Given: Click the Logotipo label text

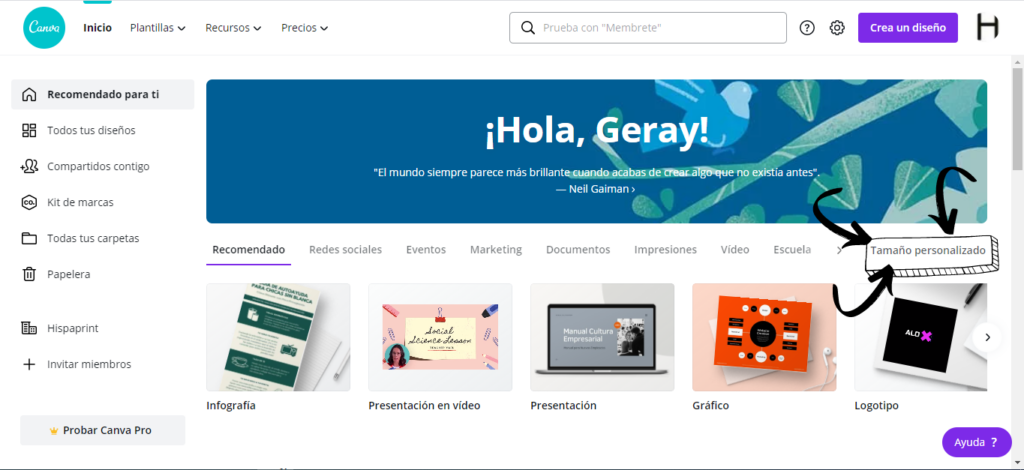Looking at the screenshot, I should tap(876, 405).
